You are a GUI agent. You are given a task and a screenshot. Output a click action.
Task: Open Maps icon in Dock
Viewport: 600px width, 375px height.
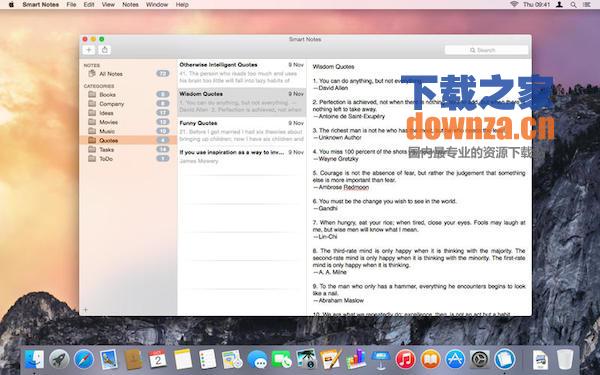[x=232, y=360]
